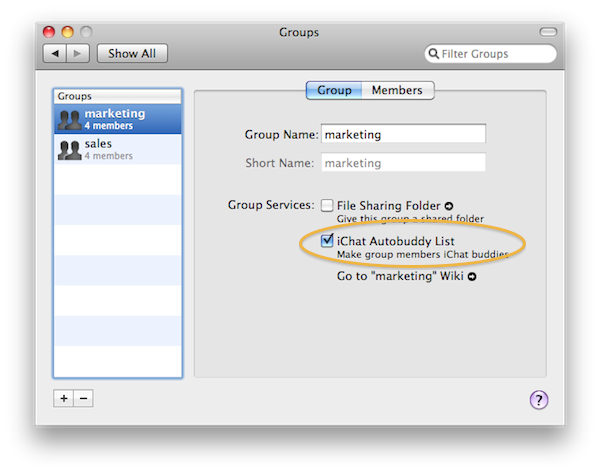Click magnifying glass in Filter Groups field

[x=435, y=54]
